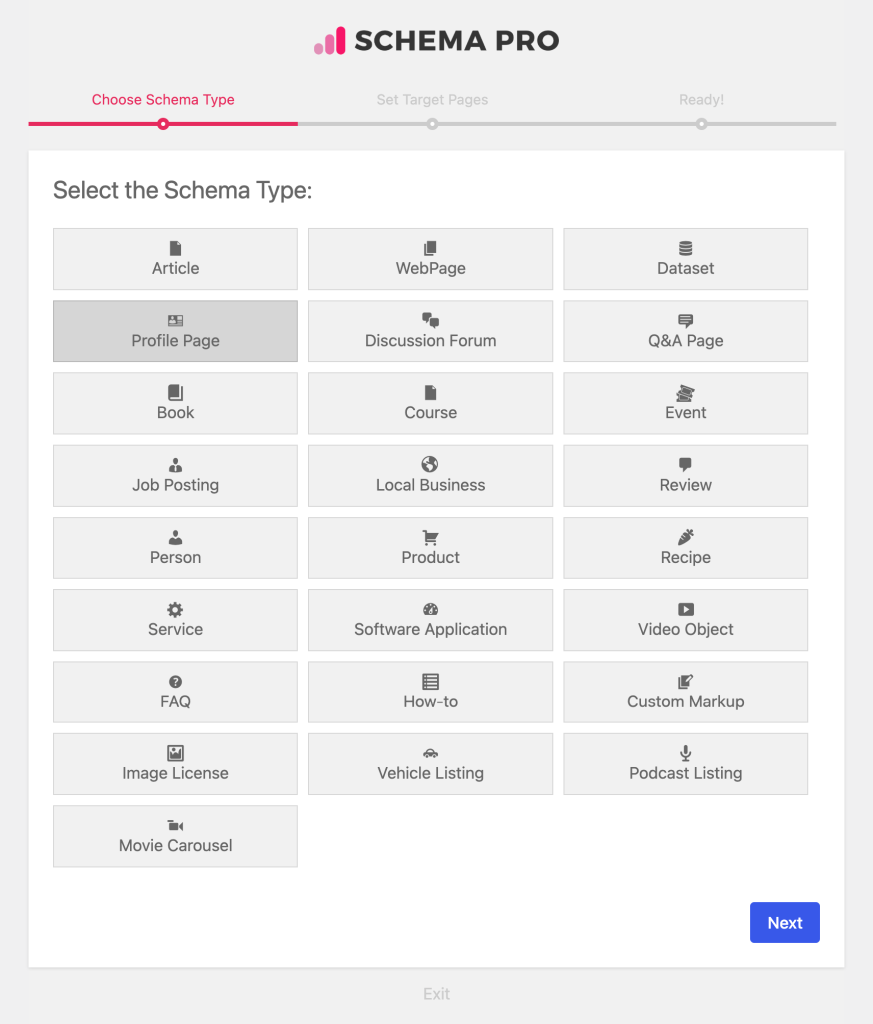Image resolution: width=873 pixels, height=1024 pixels.
Task: Click the Custom Markup edit icon
Action: pos(685,682)
